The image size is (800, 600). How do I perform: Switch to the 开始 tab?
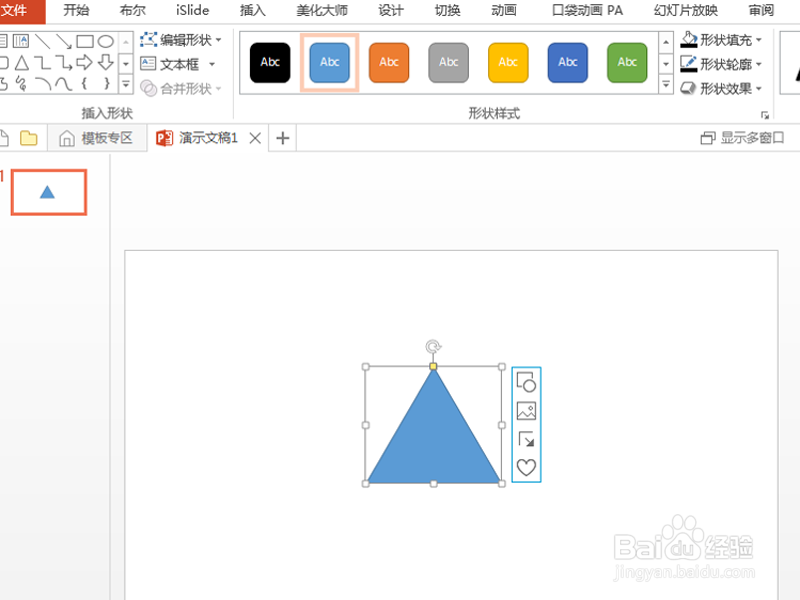coord(76,11)
